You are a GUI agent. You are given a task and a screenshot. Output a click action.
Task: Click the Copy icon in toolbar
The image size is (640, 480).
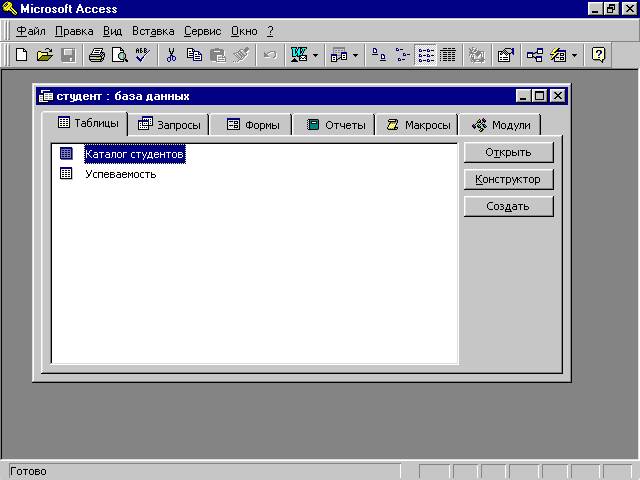[x=194, y=55]
